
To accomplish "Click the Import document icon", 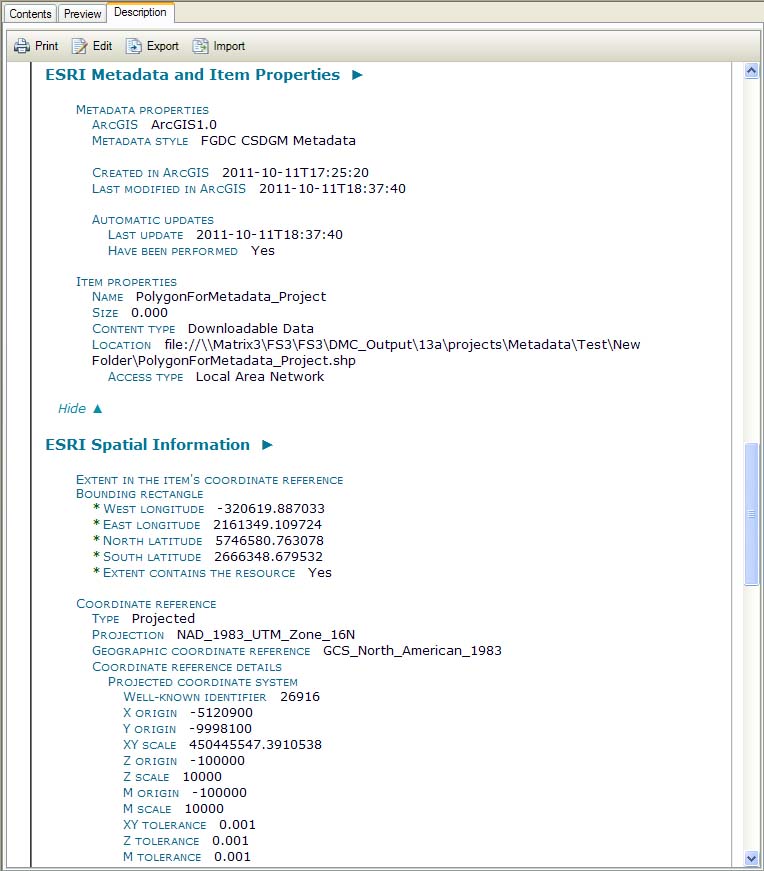I will point(200,46).
